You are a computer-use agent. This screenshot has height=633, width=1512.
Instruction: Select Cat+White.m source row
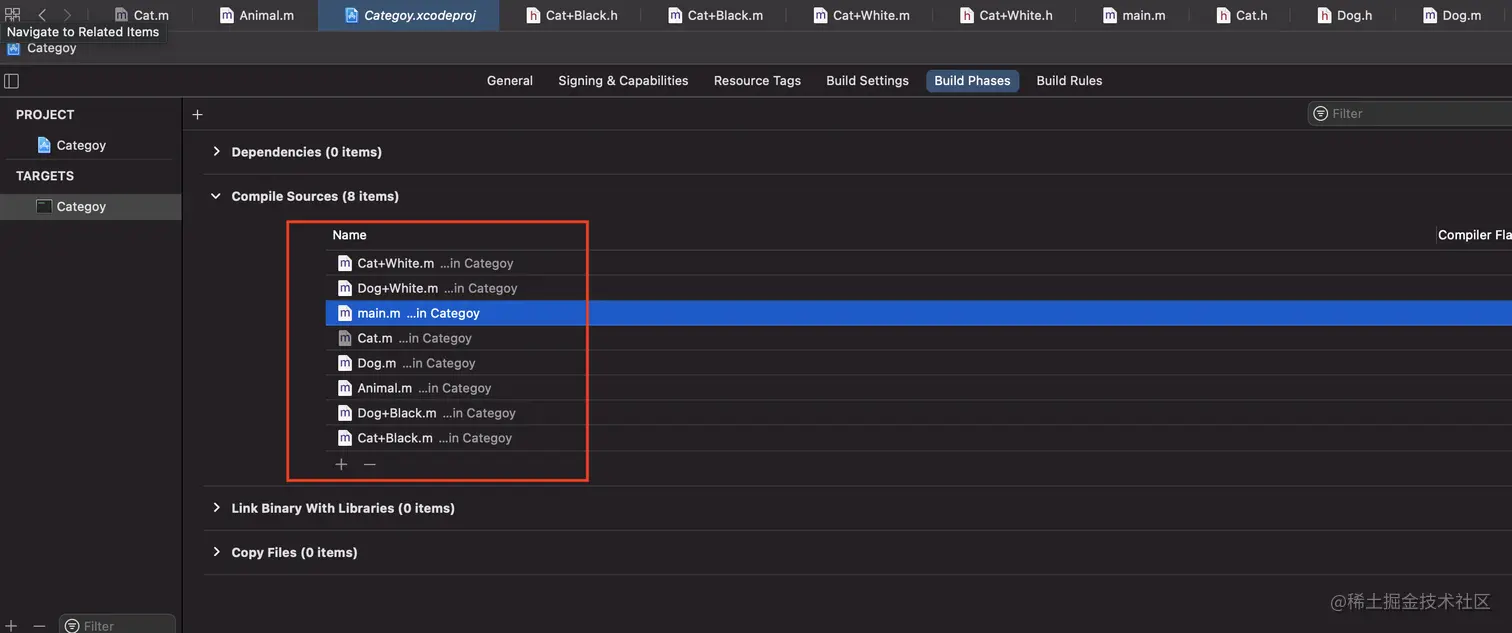click(x=919, y=263)
